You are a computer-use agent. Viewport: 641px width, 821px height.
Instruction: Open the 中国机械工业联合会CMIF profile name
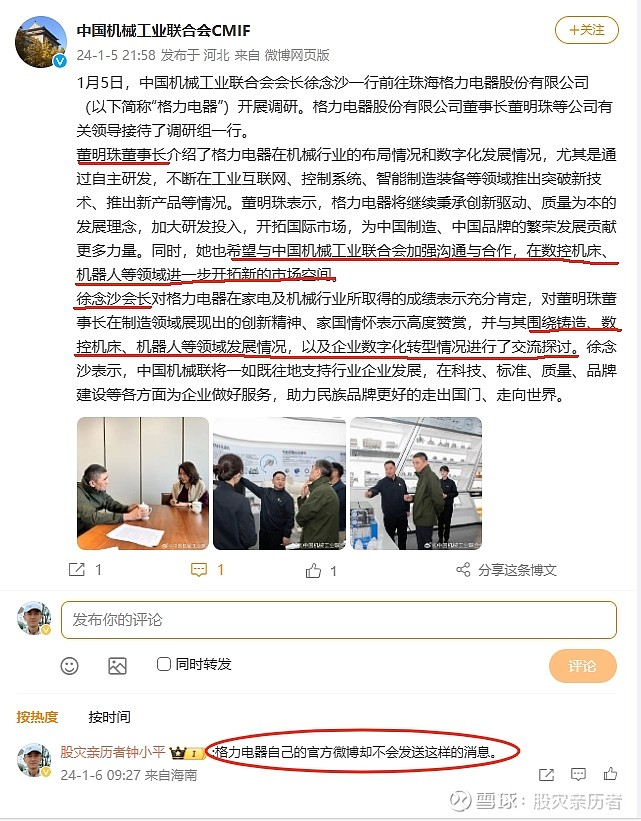[x=163, y=30]
